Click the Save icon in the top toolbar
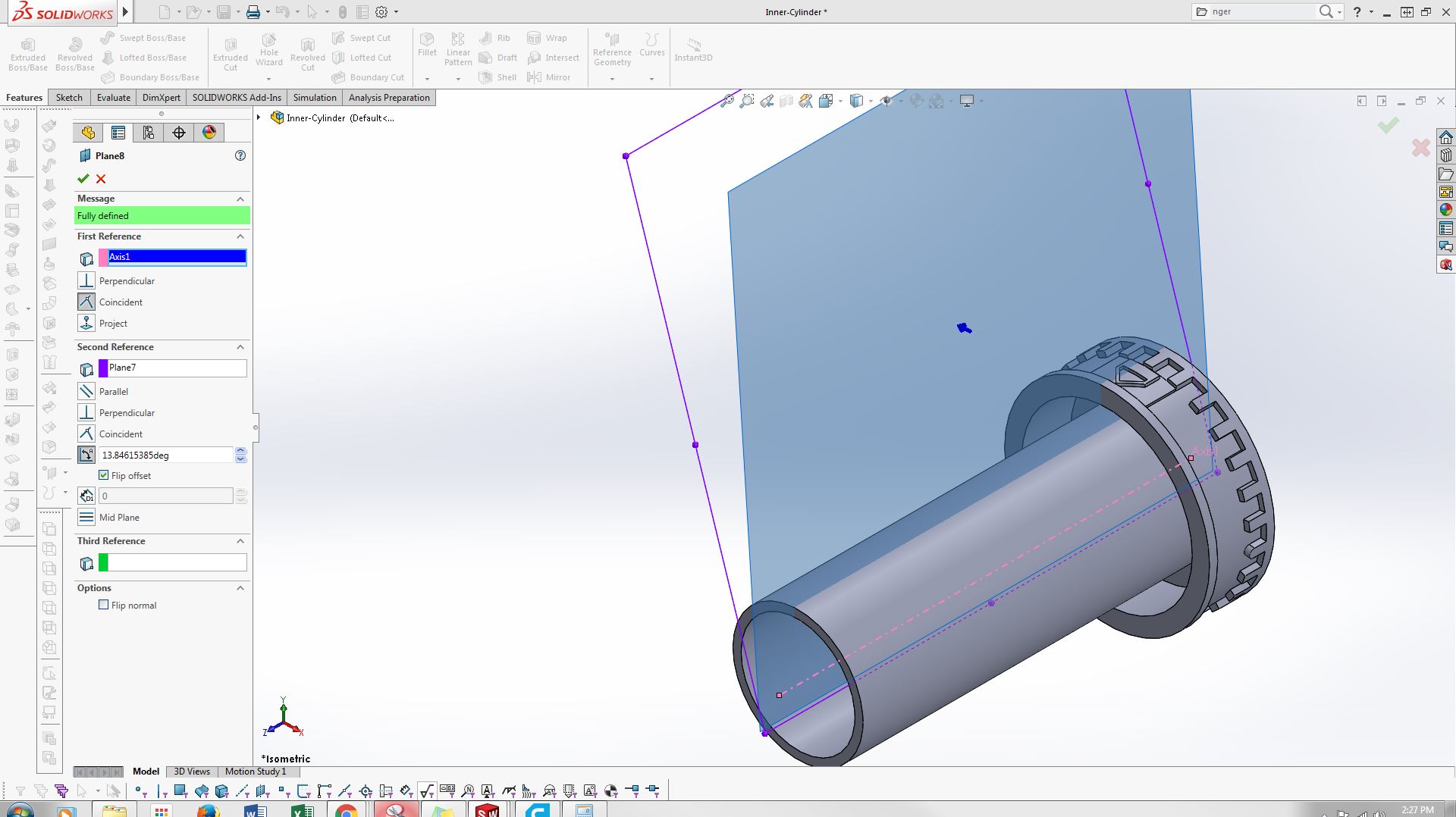Image resolution: width=1456 pixels, height=817 pixels. pos(224,12)
